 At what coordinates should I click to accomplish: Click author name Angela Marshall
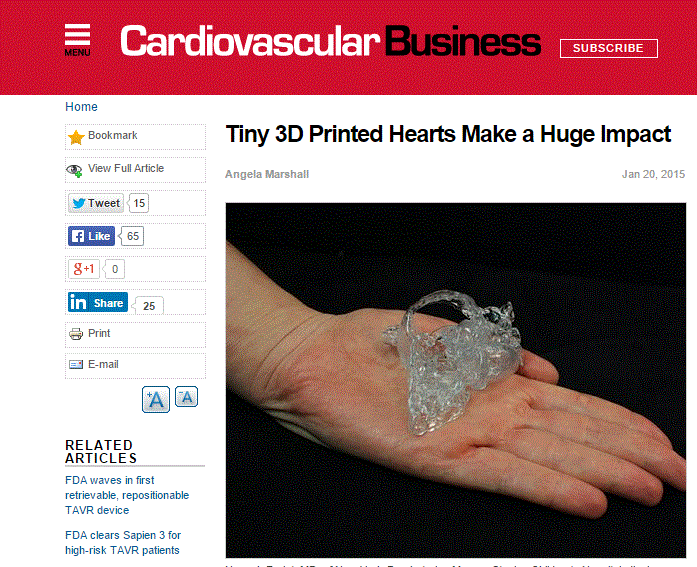tap(267, 174)
